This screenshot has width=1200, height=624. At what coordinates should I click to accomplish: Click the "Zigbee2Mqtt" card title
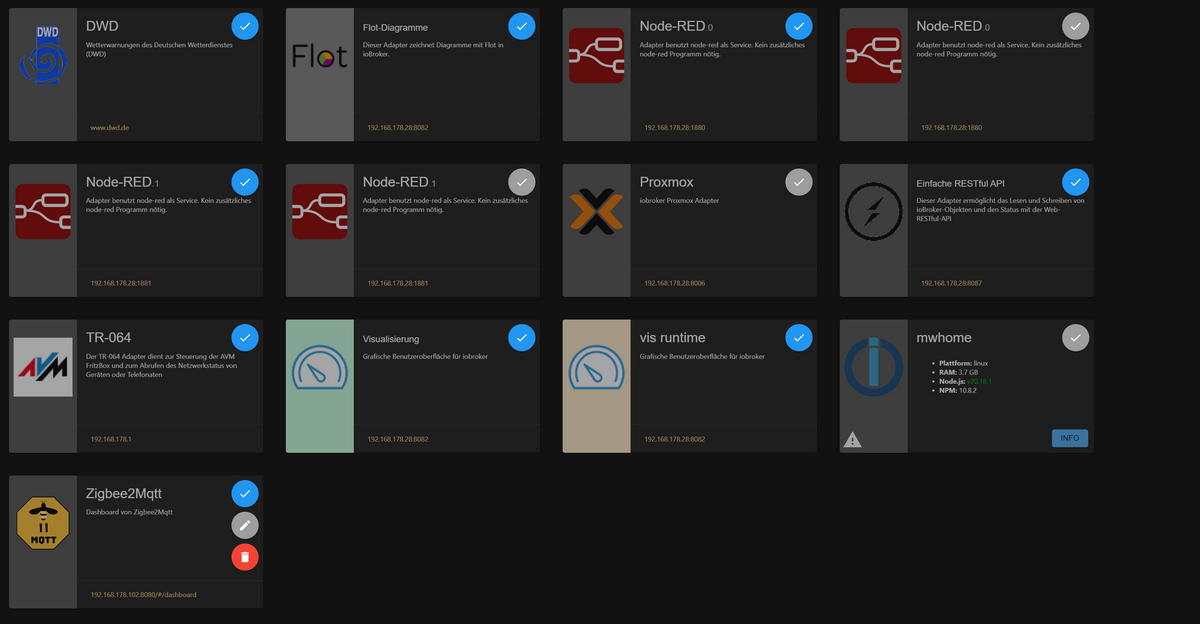(x=126, y=493)
